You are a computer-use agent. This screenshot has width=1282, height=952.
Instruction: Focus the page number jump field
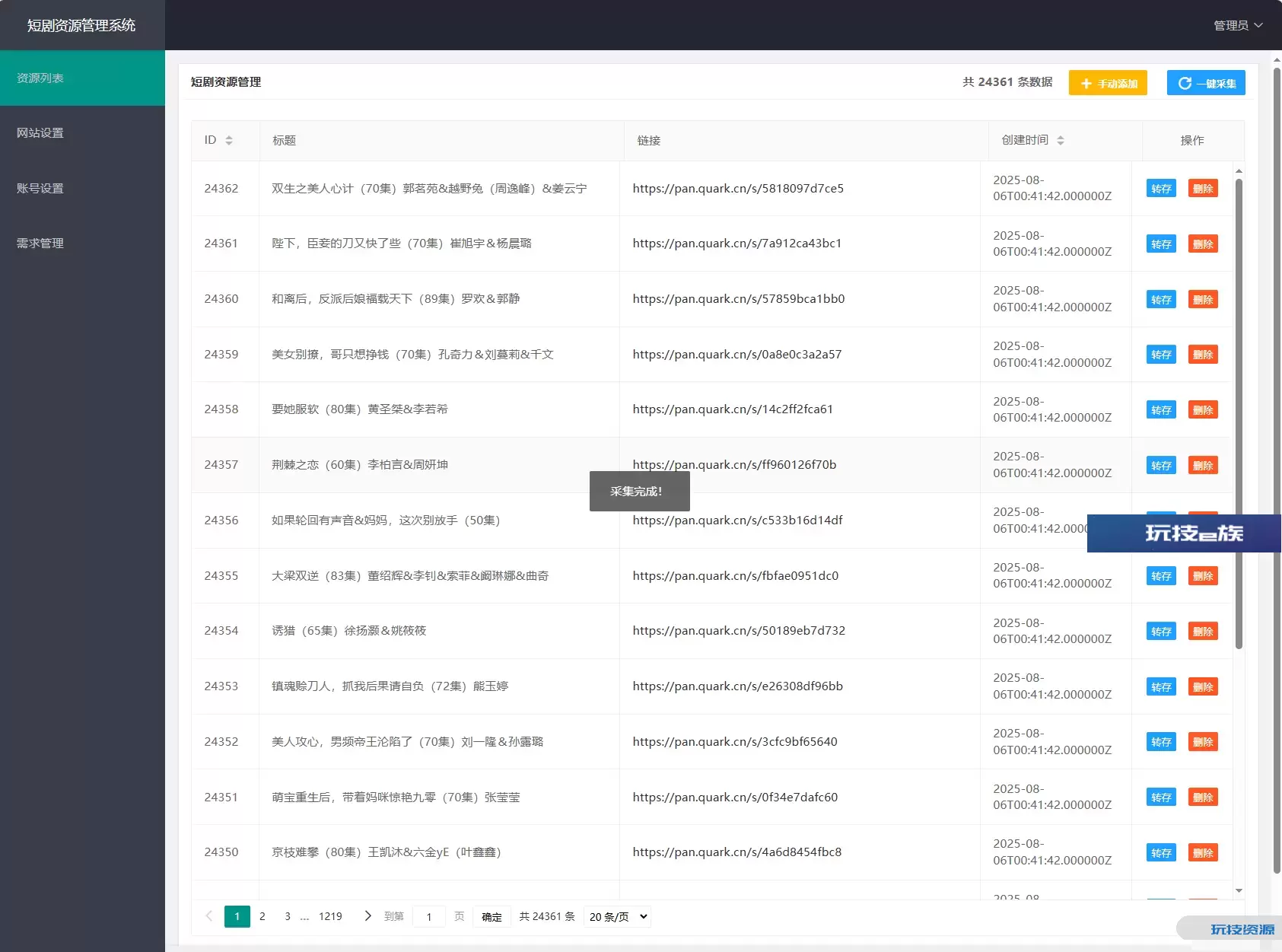point(429,916)
